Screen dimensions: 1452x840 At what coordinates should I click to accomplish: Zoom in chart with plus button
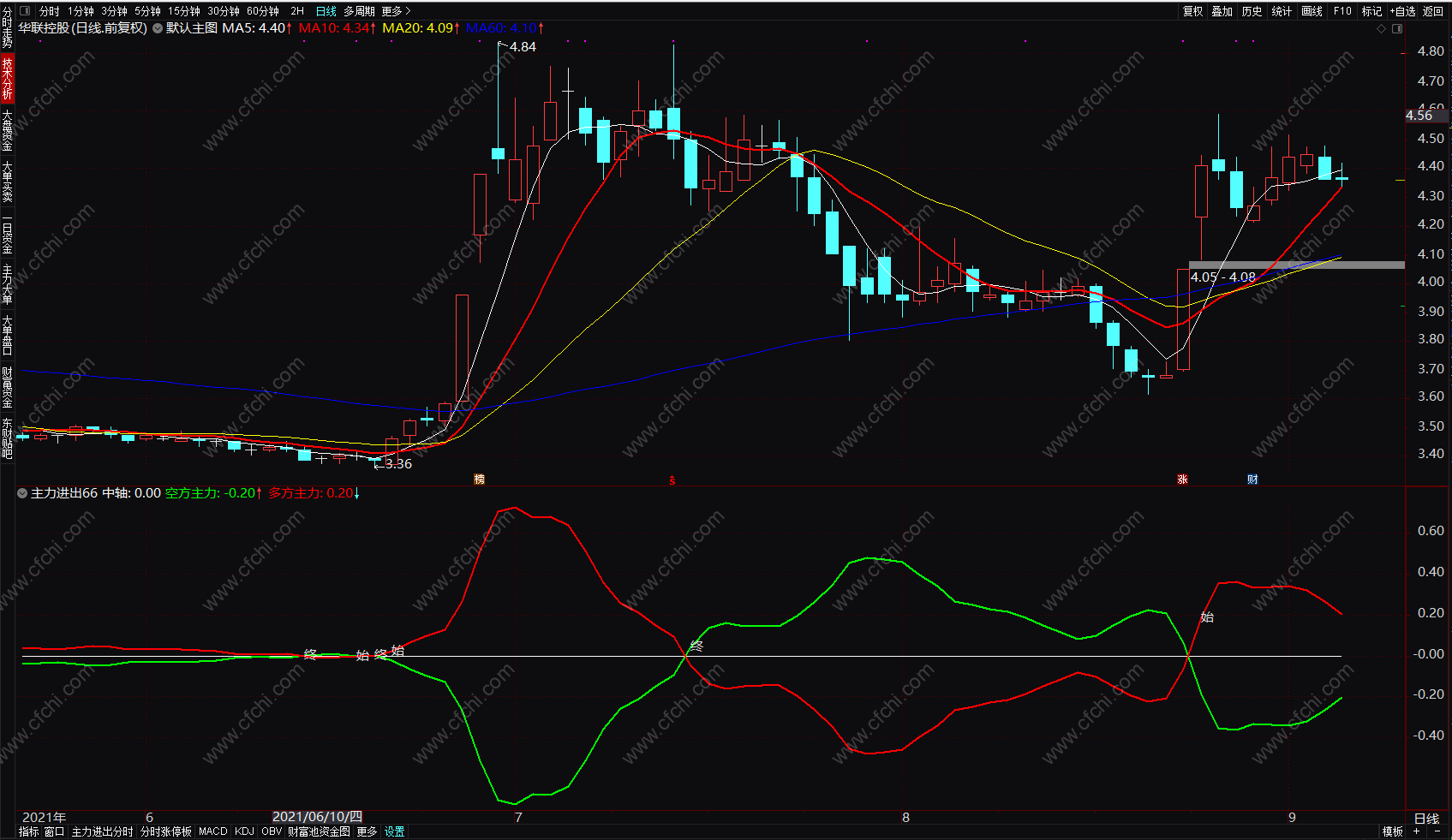coord(1417,831)
